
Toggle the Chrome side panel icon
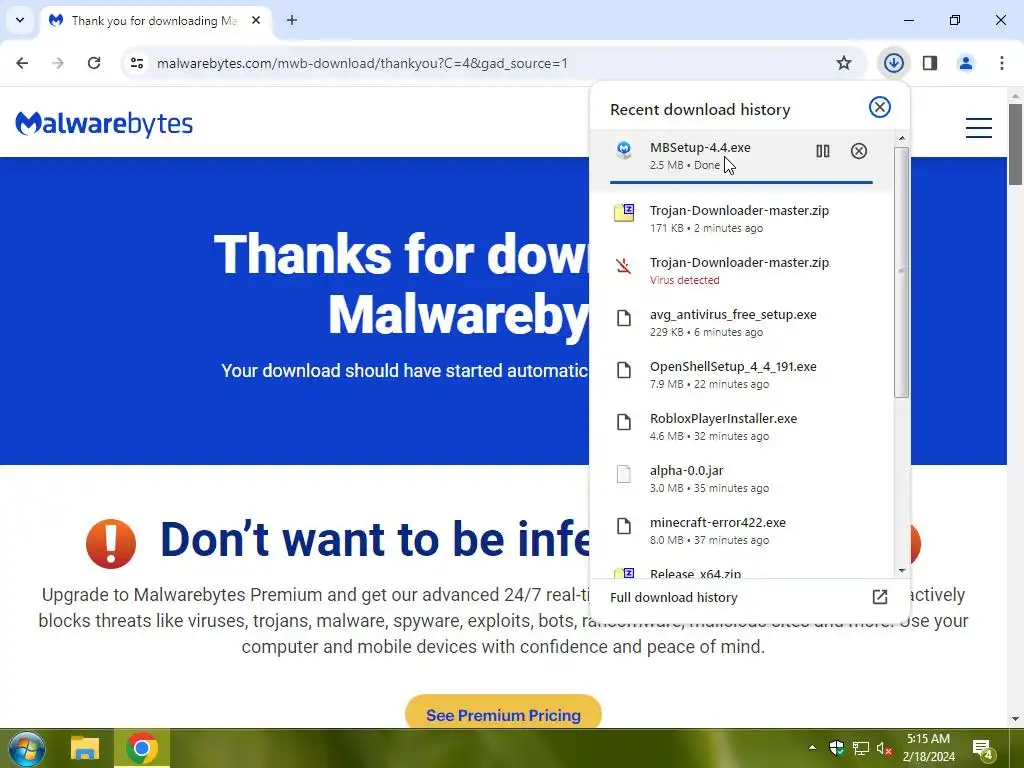tap(930, 63)
